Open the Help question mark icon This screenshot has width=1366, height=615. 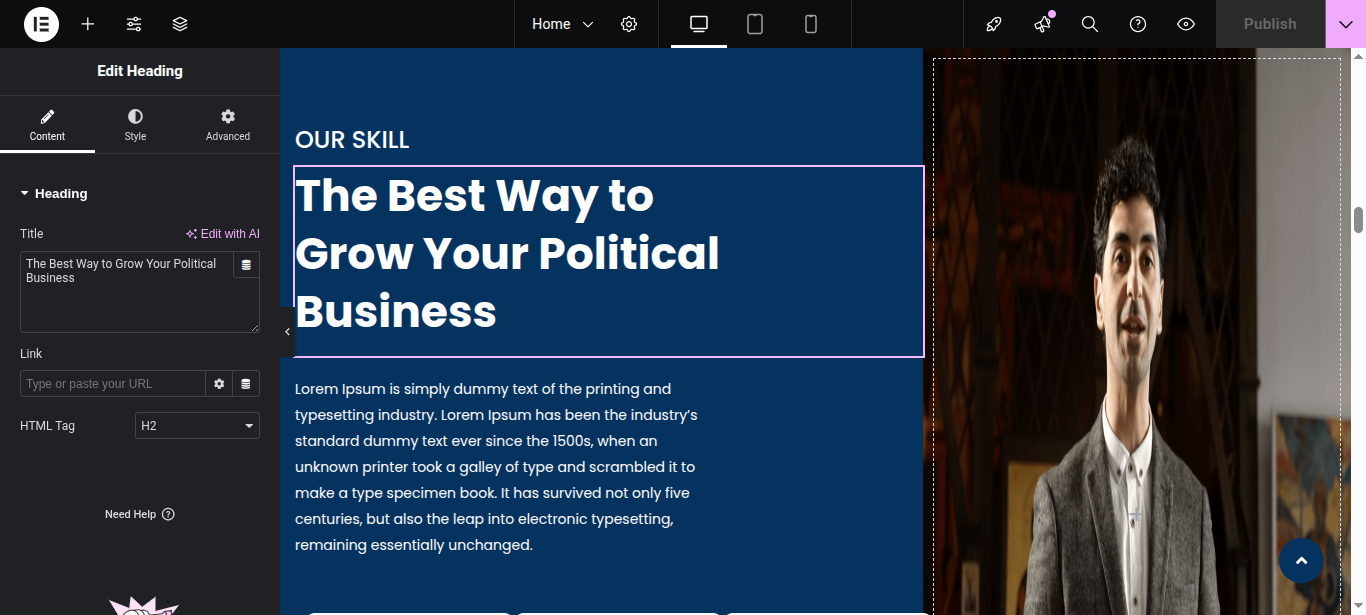coord(1138,24)
